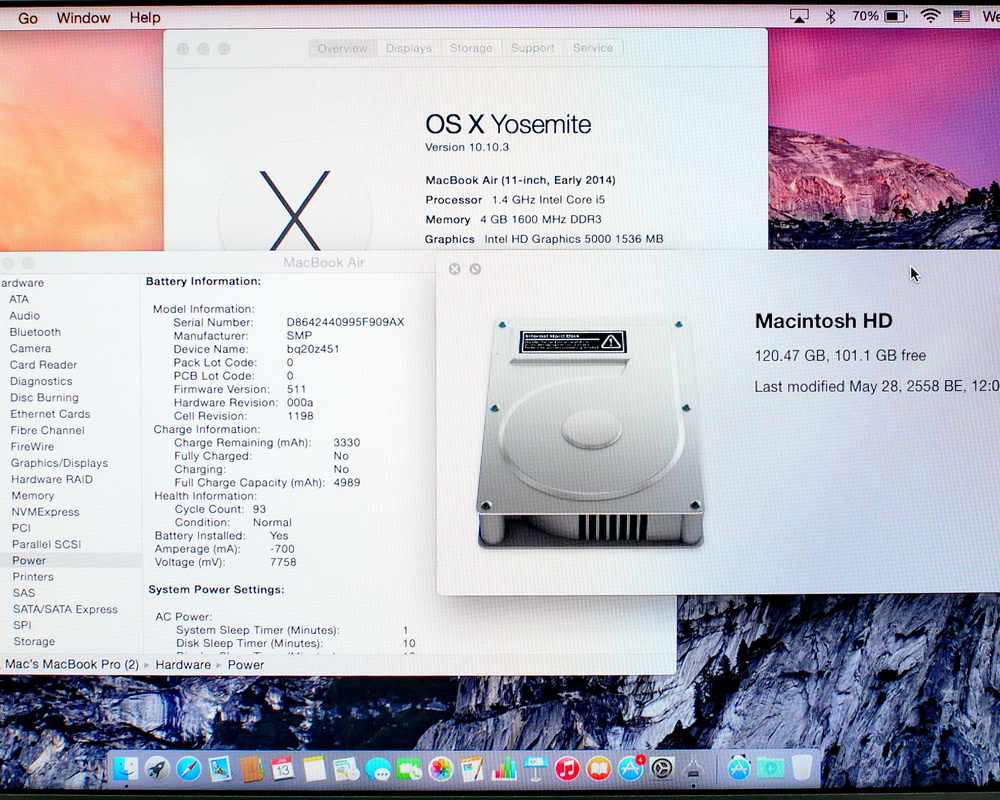Launch Launchpad rocket icon in Dock
Image resolution: width=1000 pixels, height=800 pixels.
(x=157, y=769)
